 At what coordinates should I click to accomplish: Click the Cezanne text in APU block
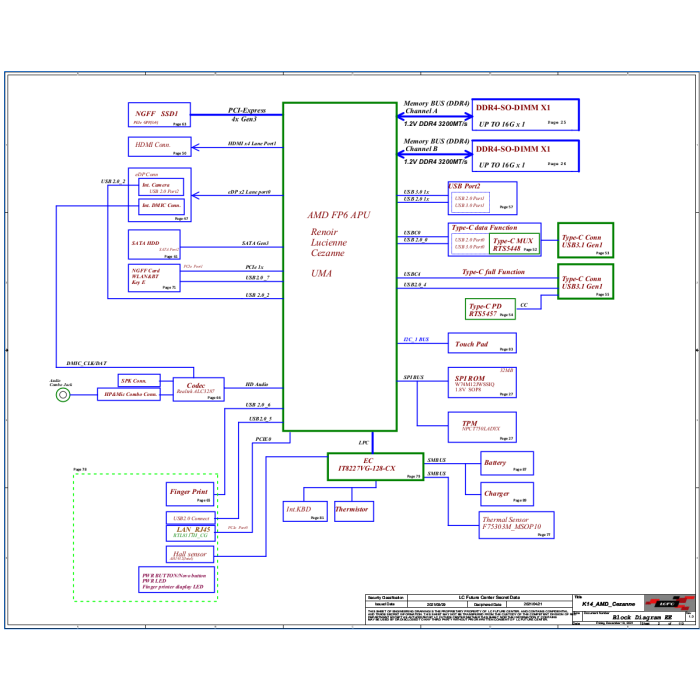click(x=328, y=253)
